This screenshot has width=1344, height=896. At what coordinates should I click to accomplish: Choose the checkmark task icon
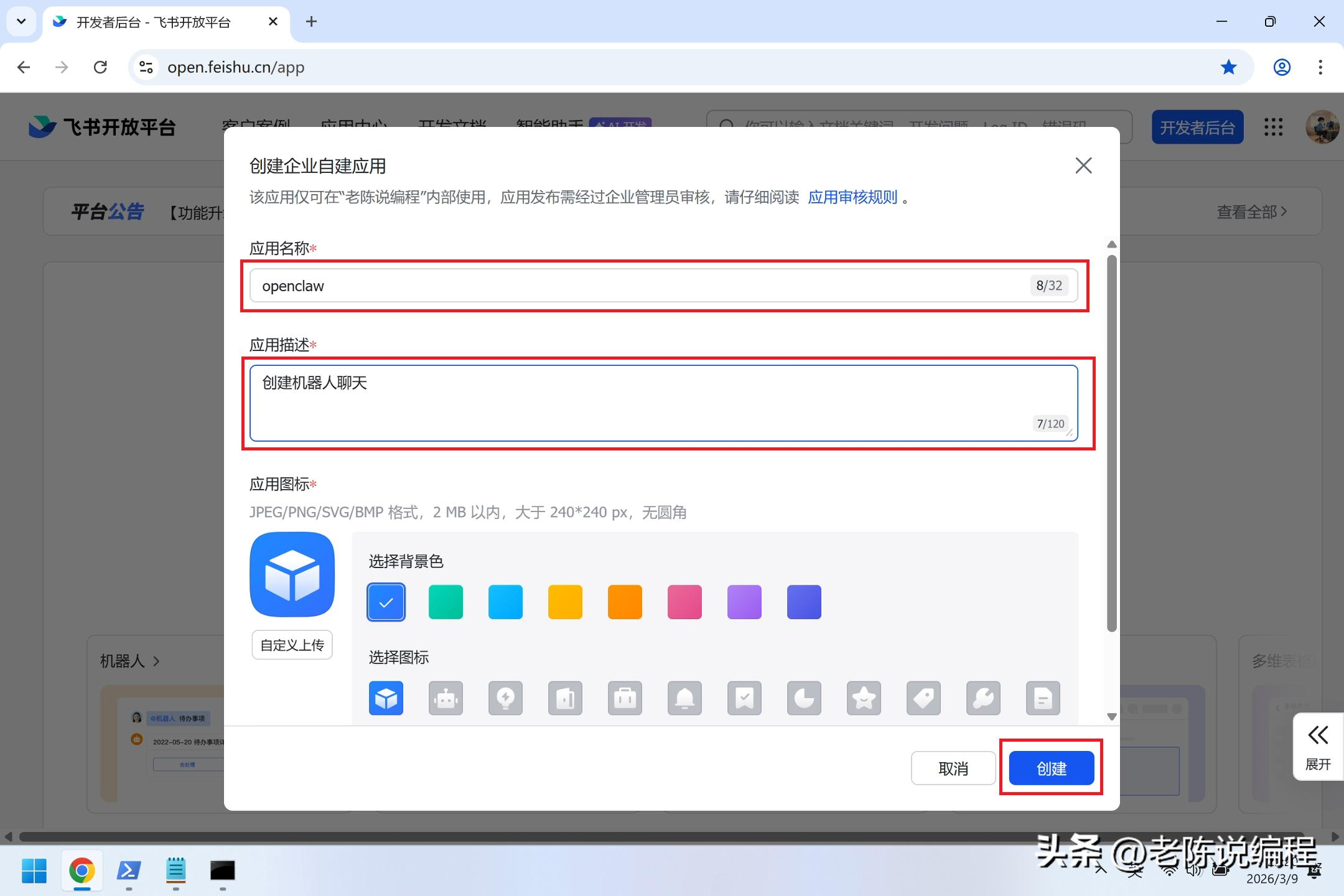[x=744, y=698]
